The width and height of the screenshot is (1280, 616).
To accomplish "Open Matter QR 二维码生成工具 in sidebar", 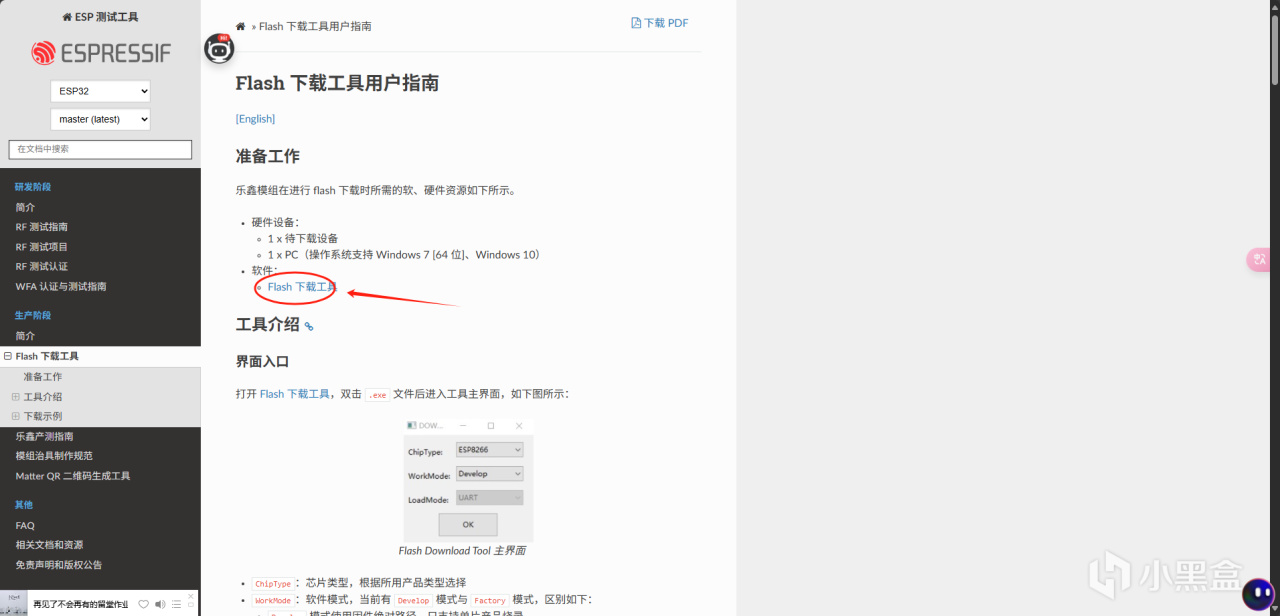I will click(x=72, y=476).
